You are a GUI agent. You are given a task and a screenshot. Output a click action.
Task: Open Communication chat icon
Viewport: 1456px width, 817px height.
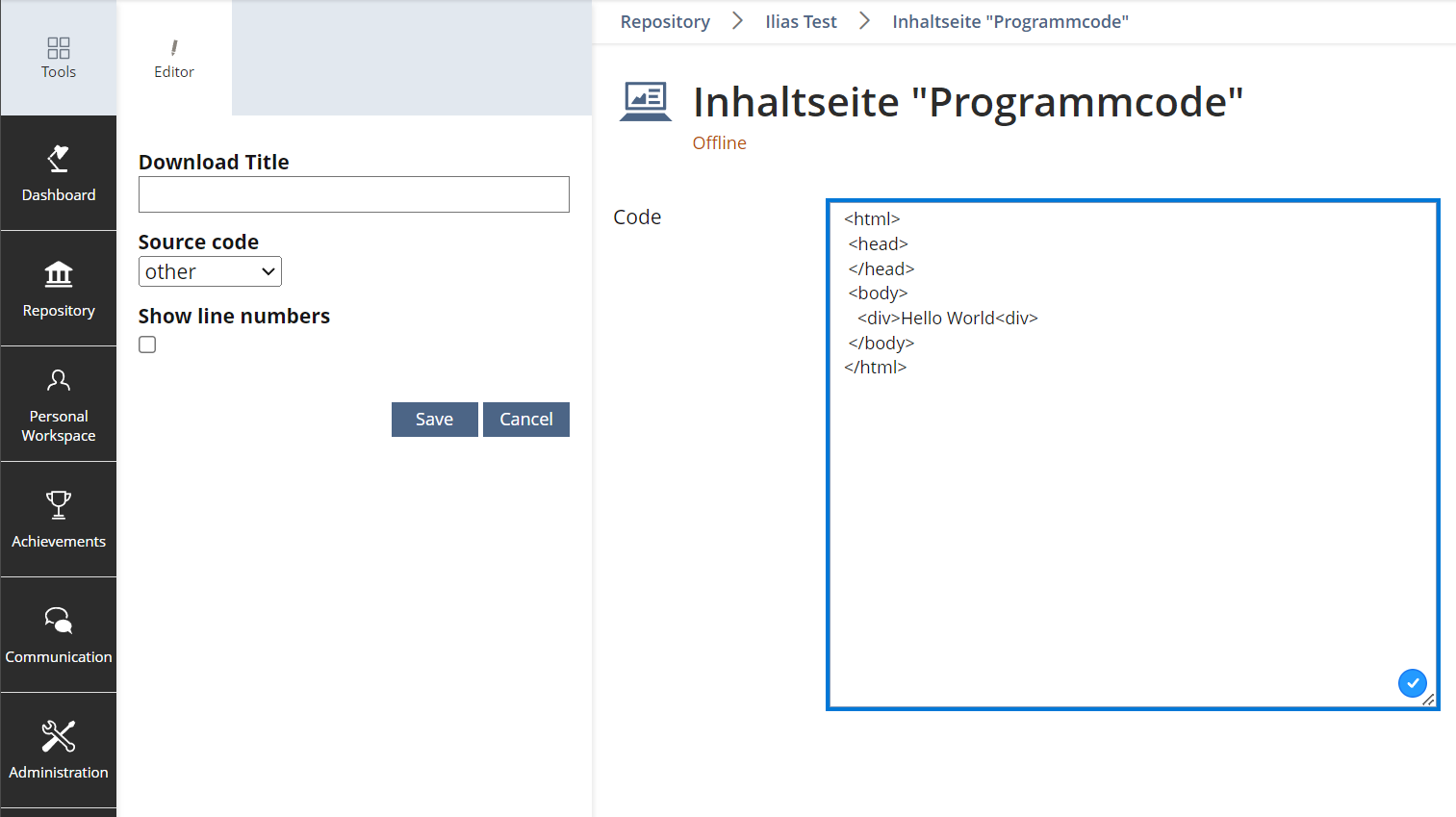pos(59,621)
